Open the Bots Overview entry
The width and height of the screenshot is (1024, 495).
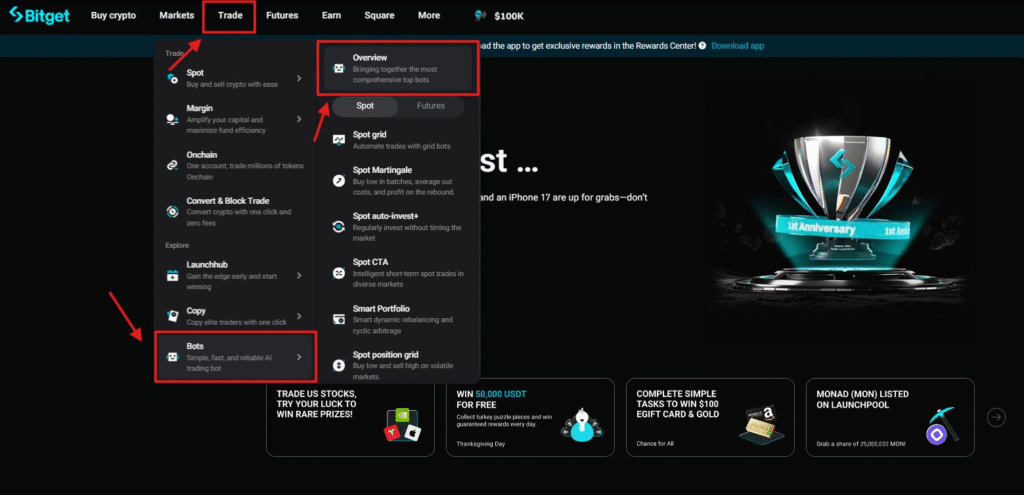tap(400, 68)
